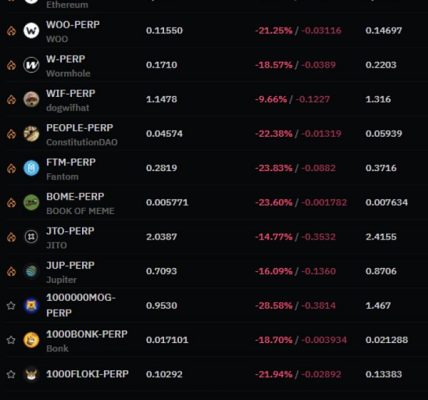The height and width of the screenshot is (400, 428).
Task: Select the FTM-PERP pair name
Action: (x=71, y=162)
